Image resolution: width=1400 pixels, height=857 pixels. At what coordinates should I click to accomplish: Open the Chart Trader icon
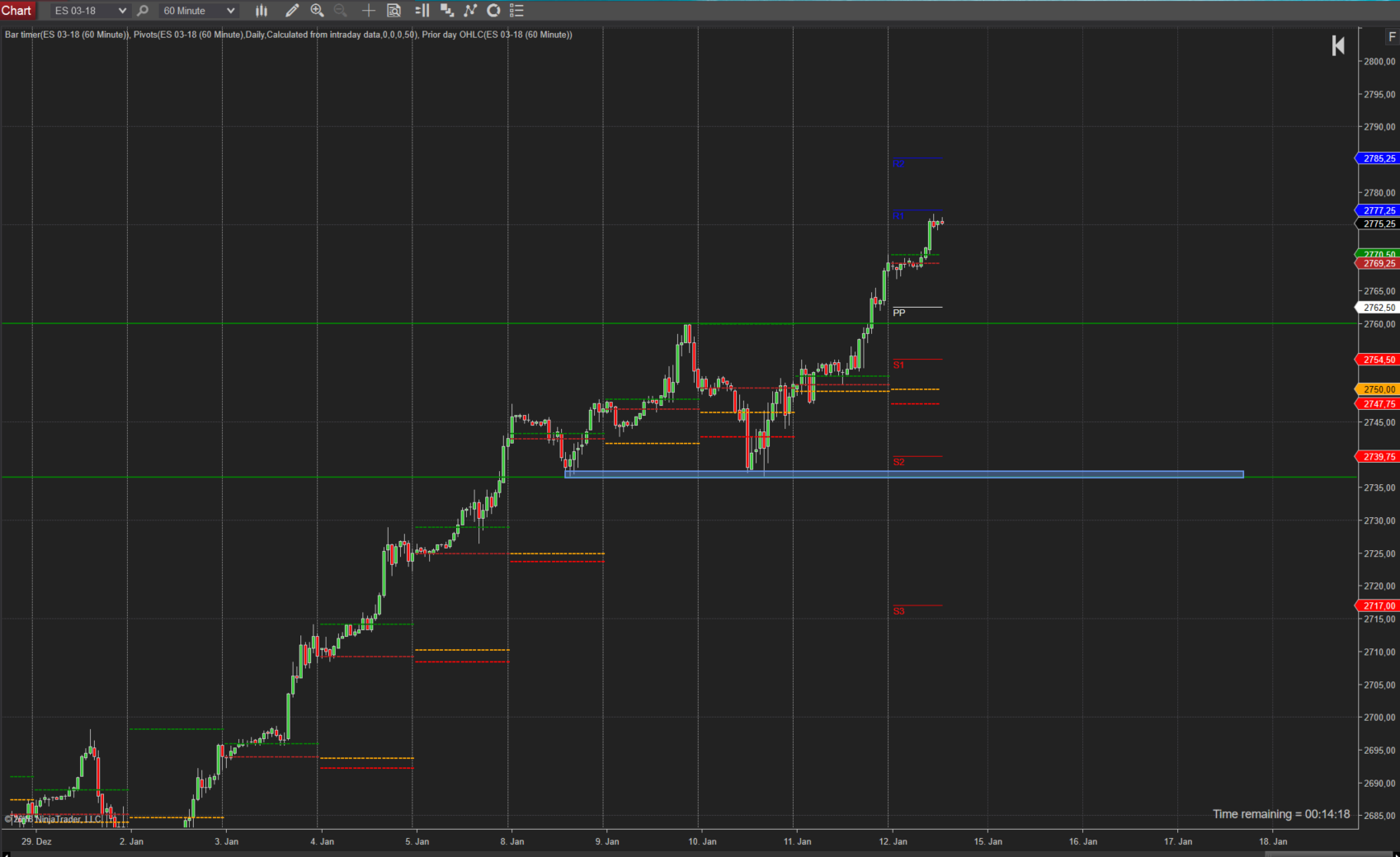(422, 11)
